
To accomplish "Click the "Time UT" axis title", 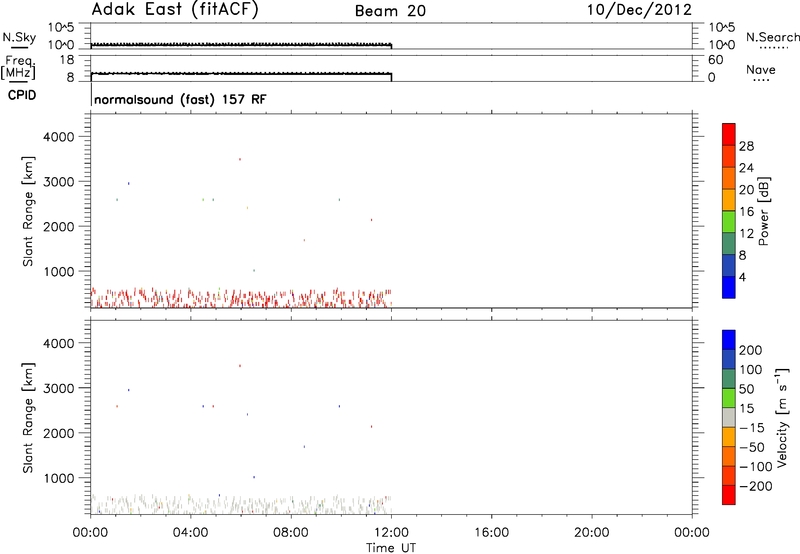I will (391, 548).
